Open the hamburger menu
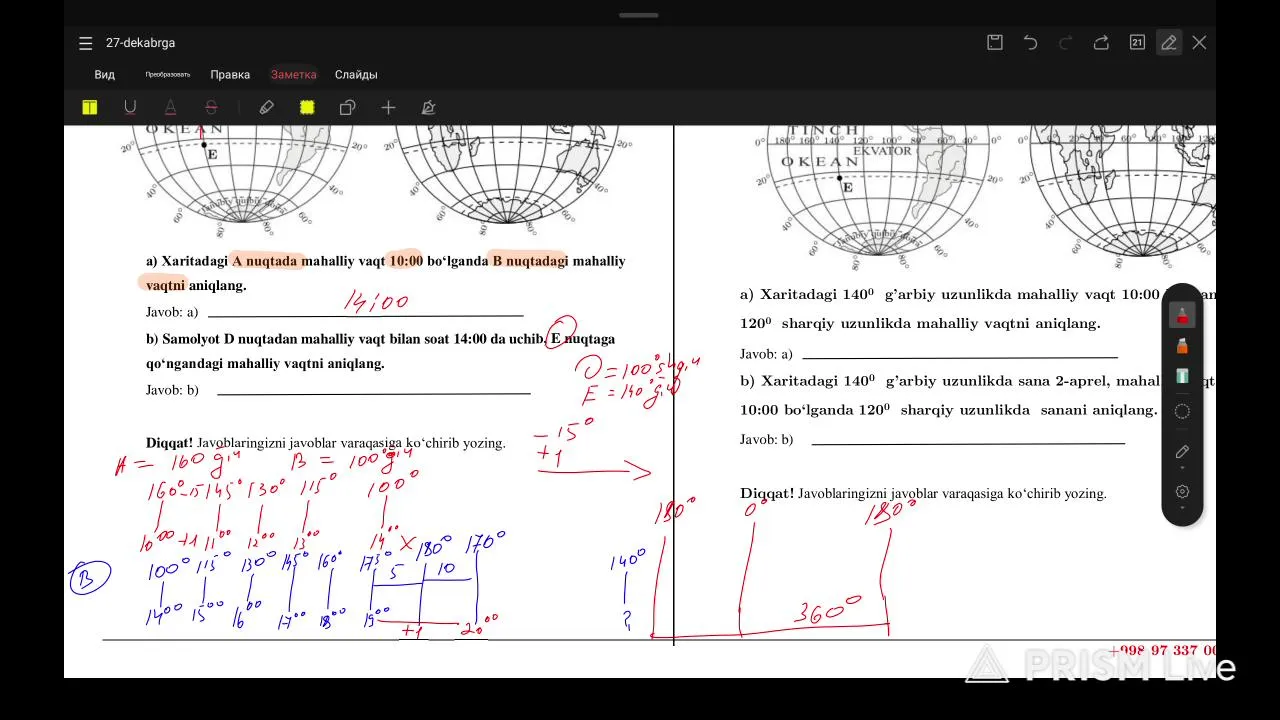The height and width of the screenshot is (720, 1280). click(86, 43)
